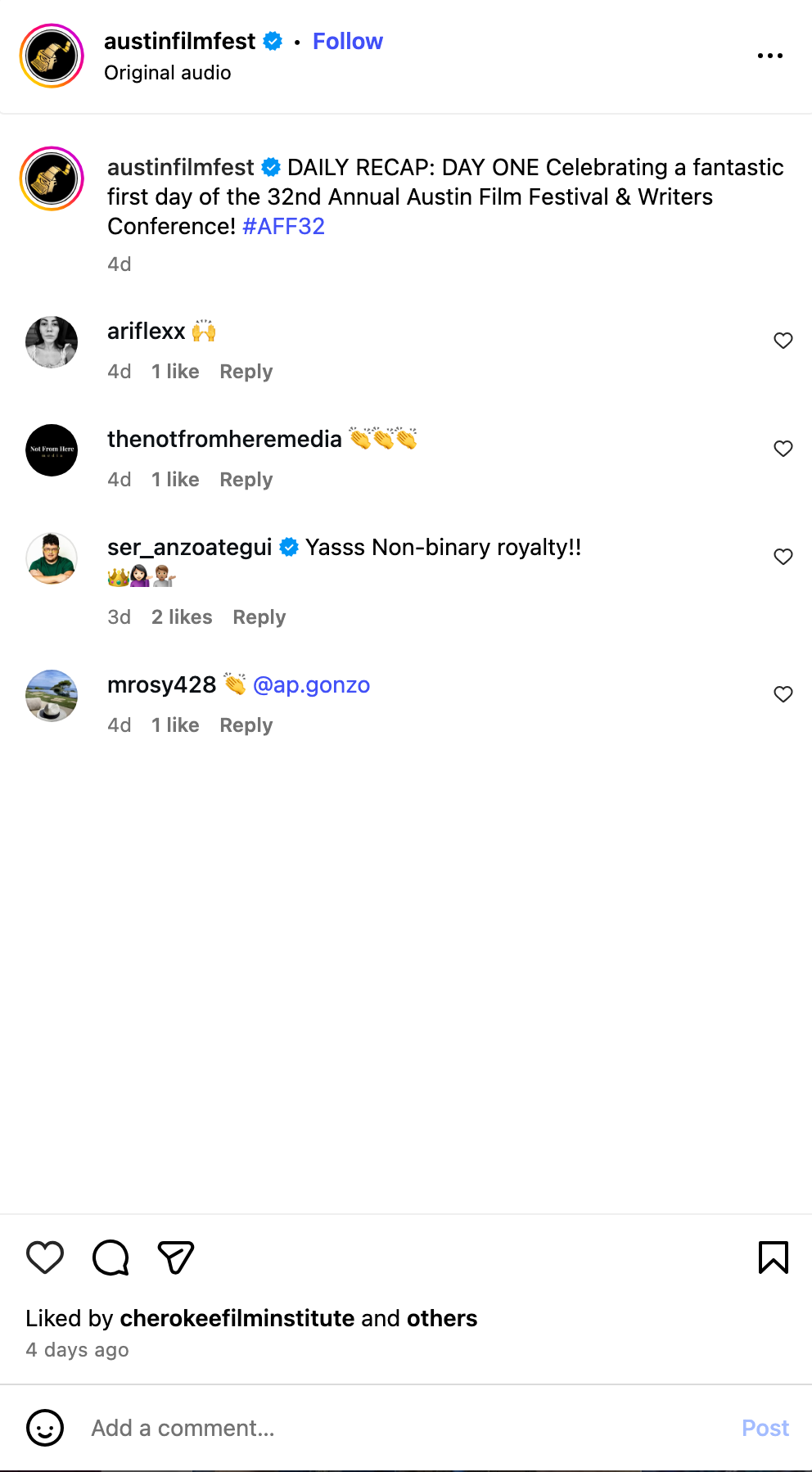Viewport: 812px width, 1472px height.
Task: Save the post with the bookmark icon
Action: (773, 1258)
